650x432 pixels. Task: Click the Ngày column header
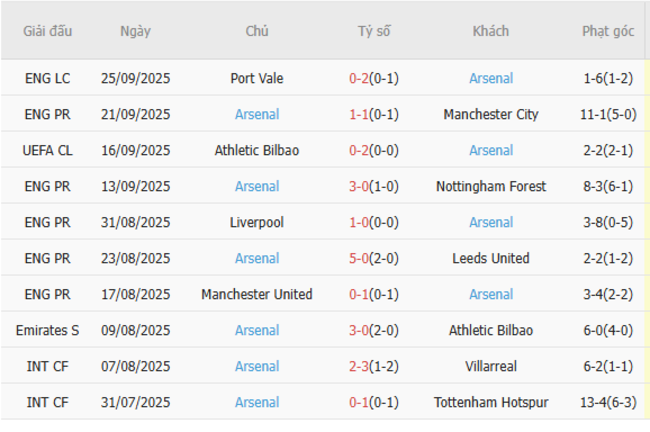click(x=135, y=31)
